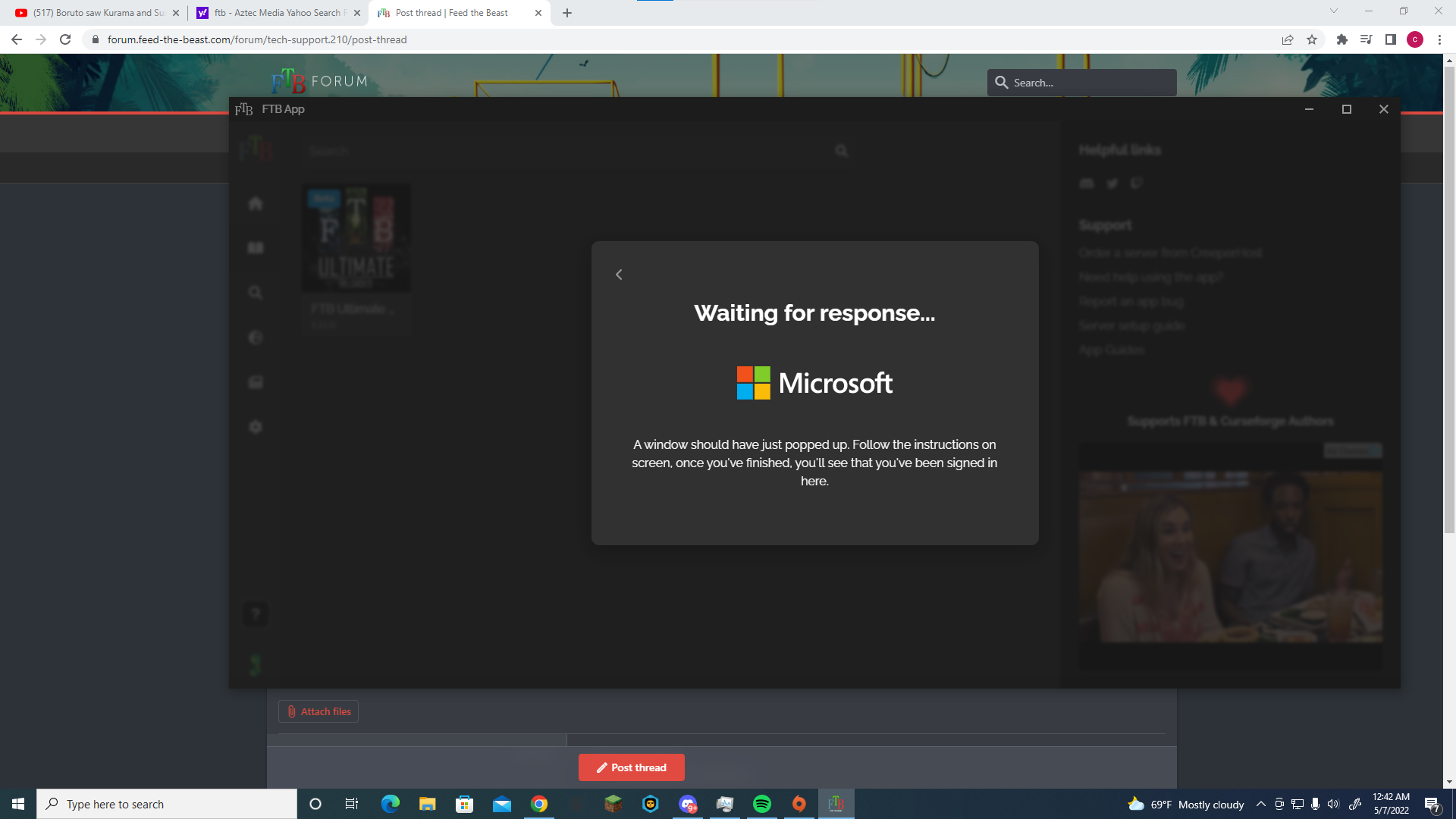
Task: Open the clock showing 12:42 AM
Action: 1391,804
